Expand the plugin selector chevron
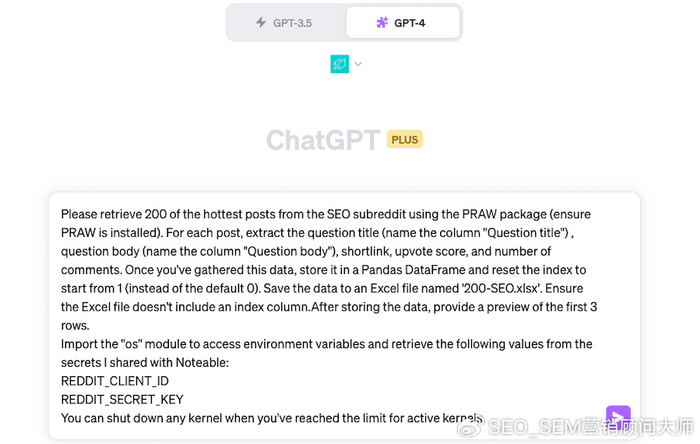 pos(358,64)
